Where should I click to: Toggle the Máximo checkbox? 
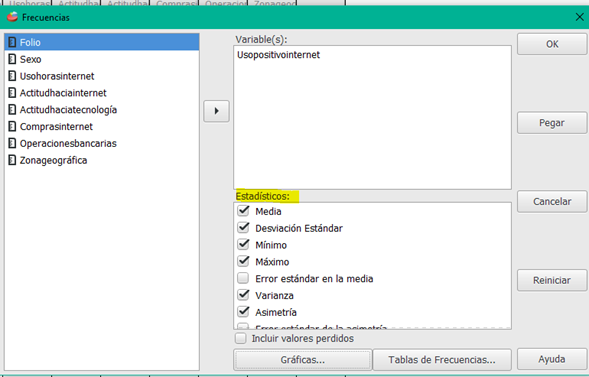[243, 261]
